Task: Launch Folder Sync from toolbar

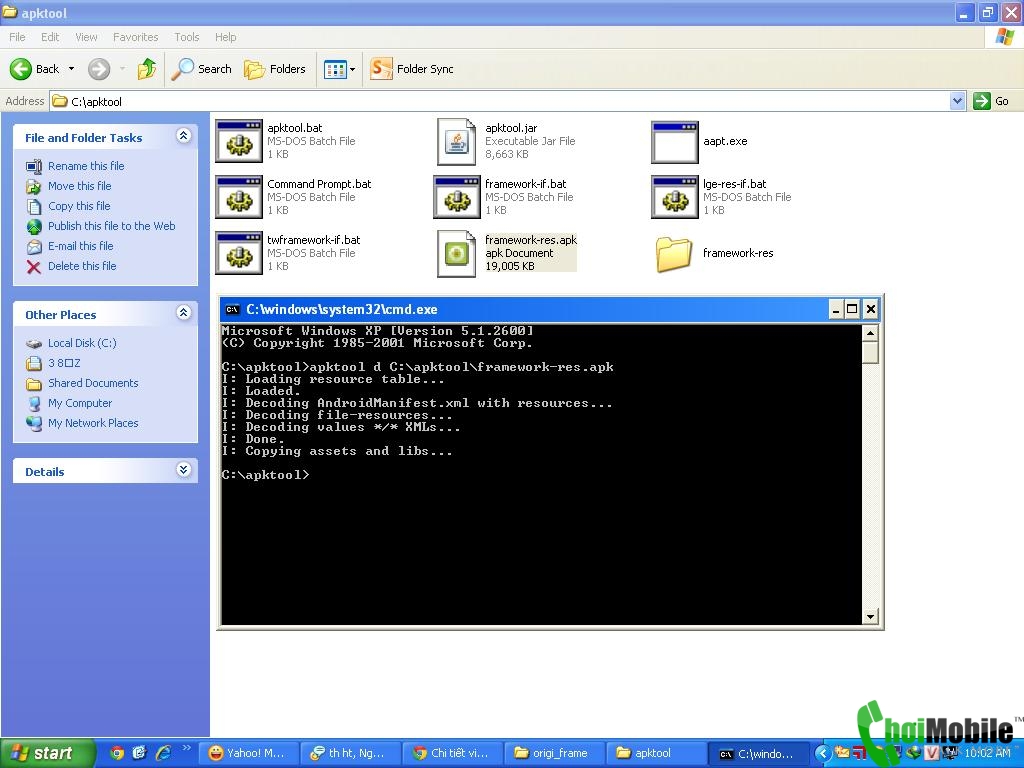Action: point(411,69)
